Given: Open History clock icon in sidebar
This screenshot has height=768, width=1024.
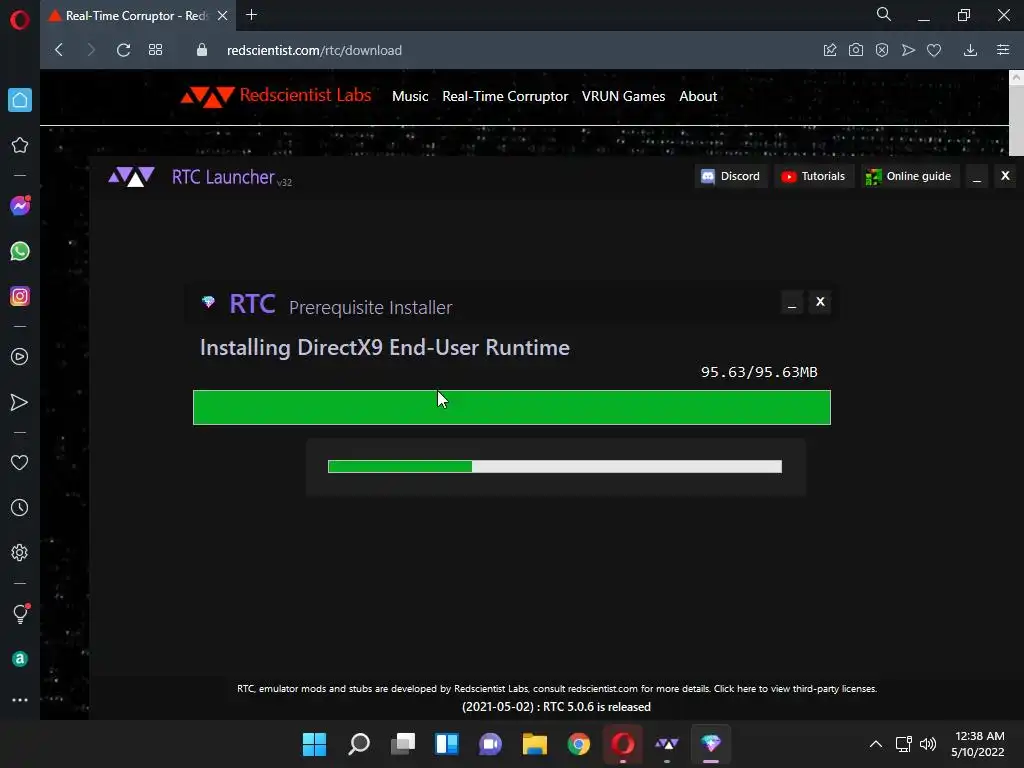Looking at the screenshot, I should pos(20,507).
